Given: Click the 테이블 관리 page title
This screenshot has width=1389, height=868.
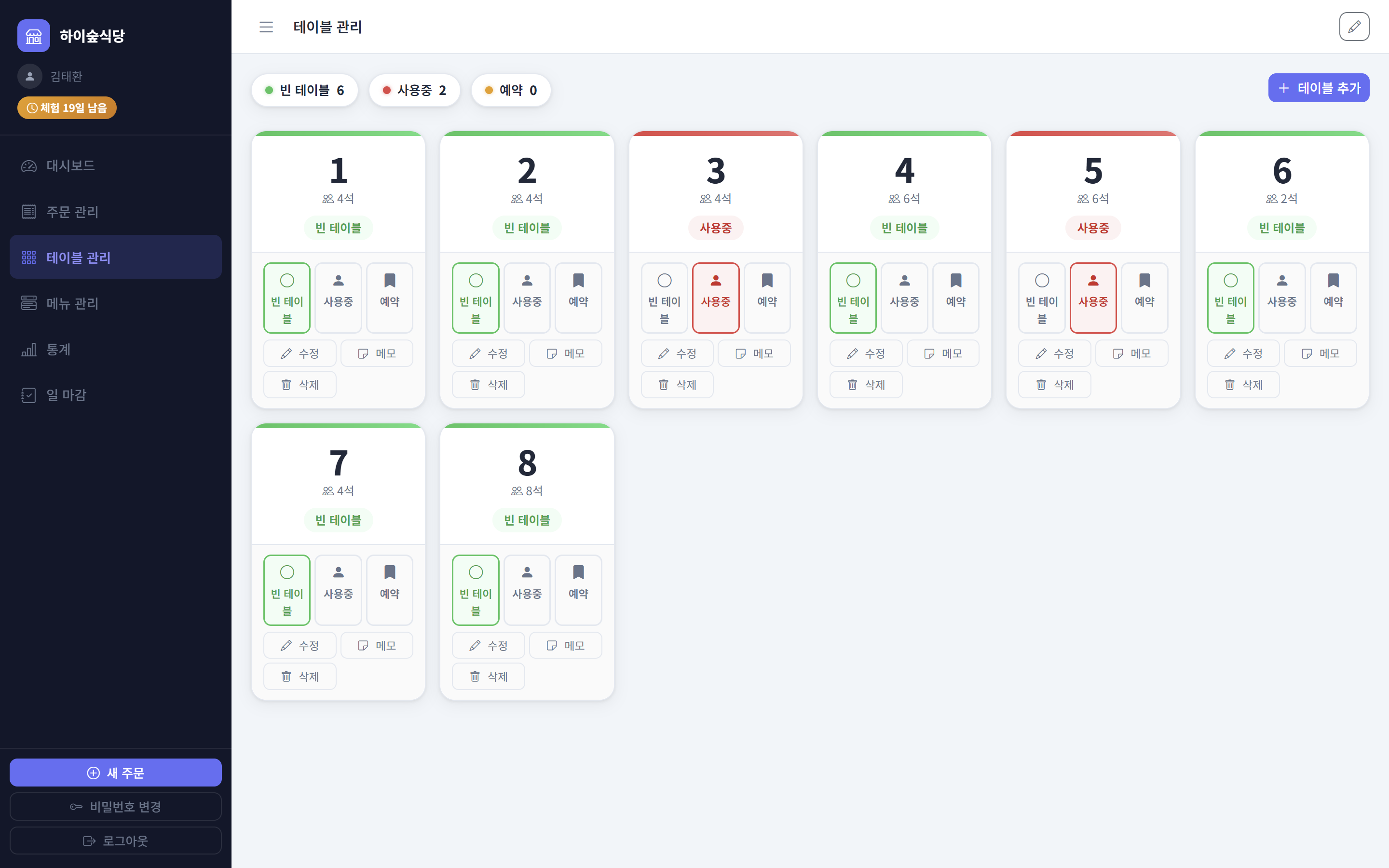Looking at the screenshot, I should (328, 27).
